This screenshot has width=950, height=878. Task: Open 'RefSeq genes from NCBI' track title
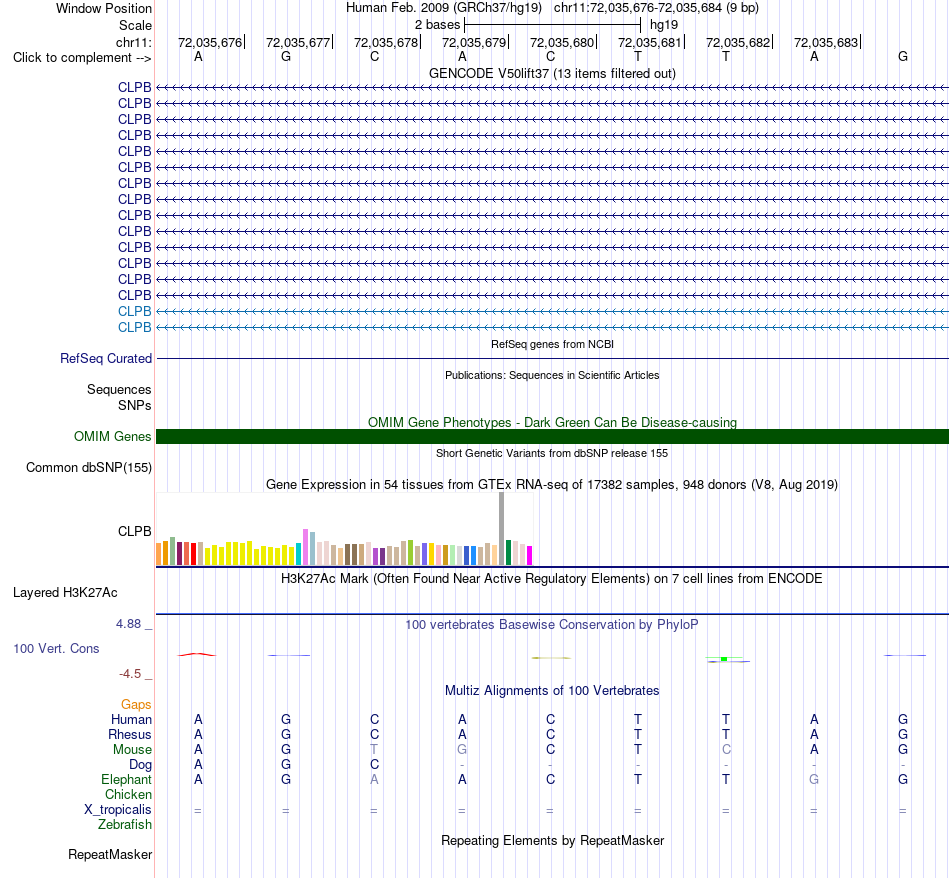552,344
